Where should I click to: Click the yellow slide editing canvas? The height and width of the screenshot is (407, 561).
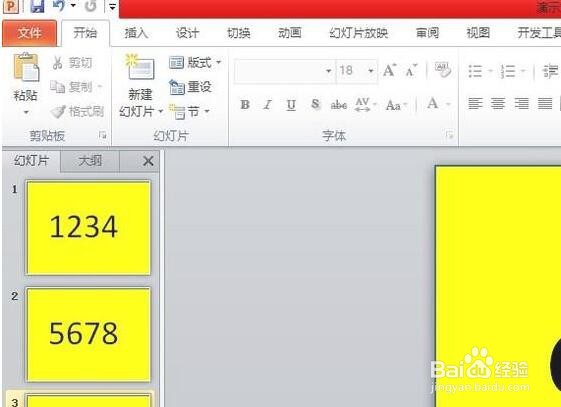pos(498,286)
